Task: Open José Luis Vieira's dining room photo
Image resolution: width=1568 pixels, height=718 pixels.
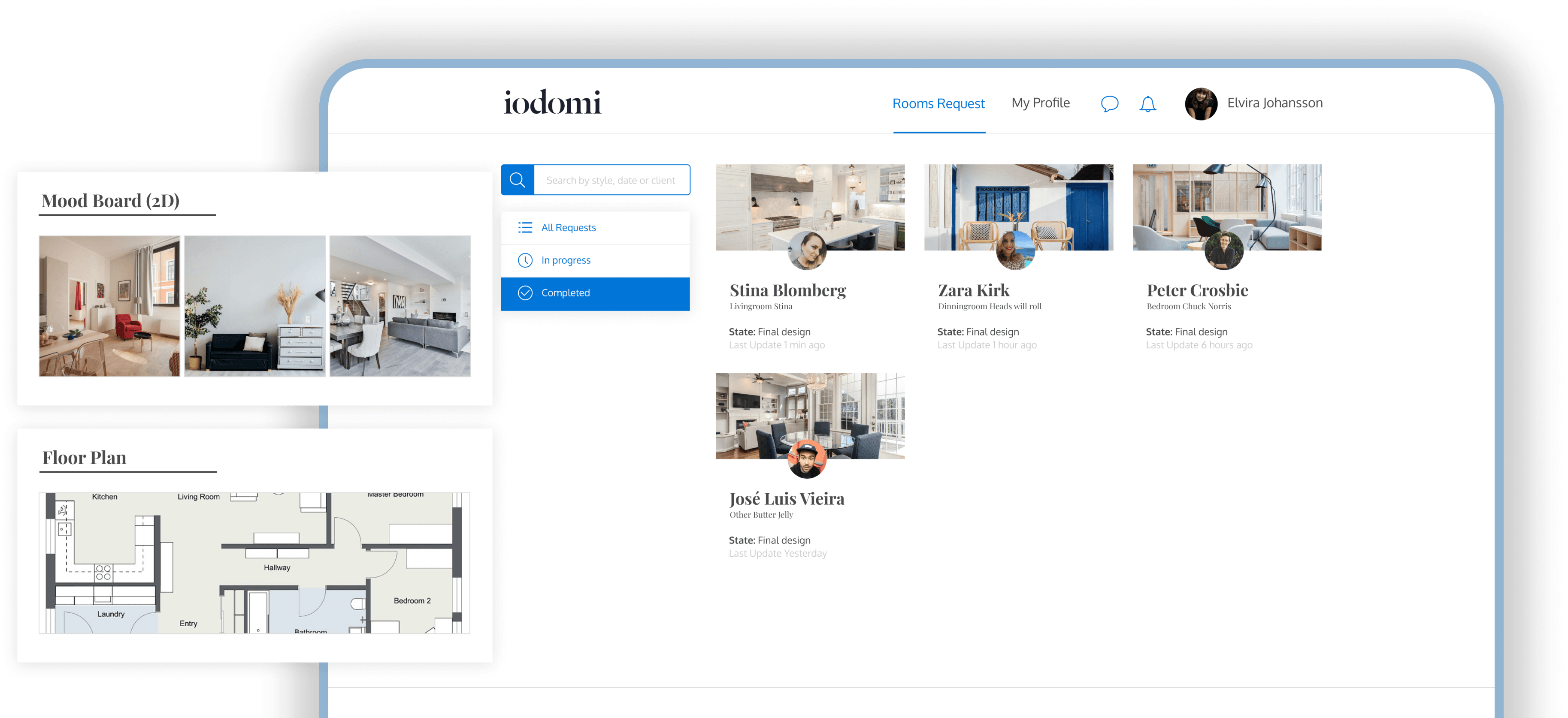Action: pos(810,416)
